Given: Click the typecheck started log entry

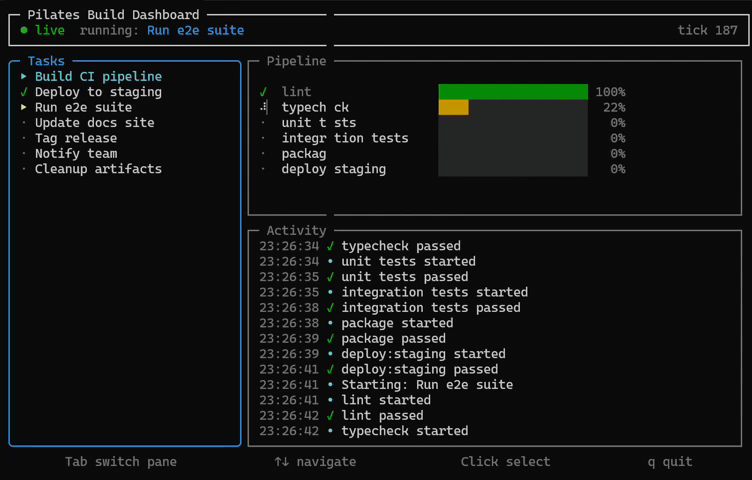Looking at the screenshot, I should 364,431.
